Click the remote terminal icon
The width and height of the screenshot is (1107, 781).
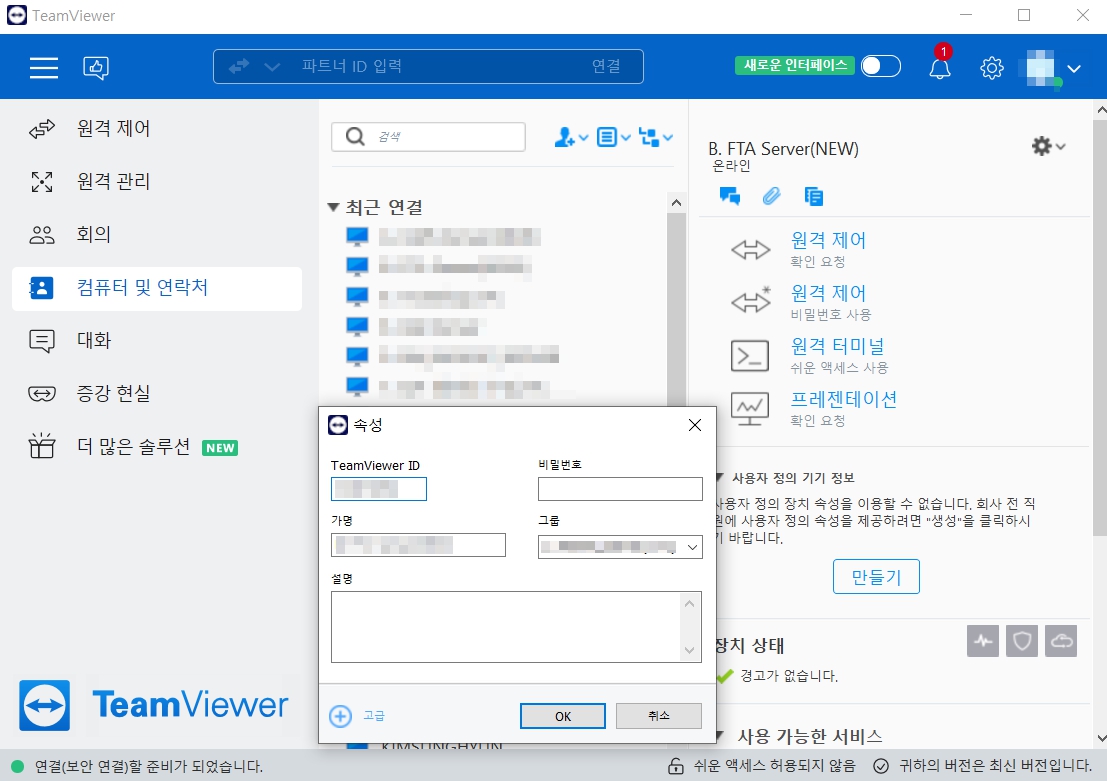750,356
